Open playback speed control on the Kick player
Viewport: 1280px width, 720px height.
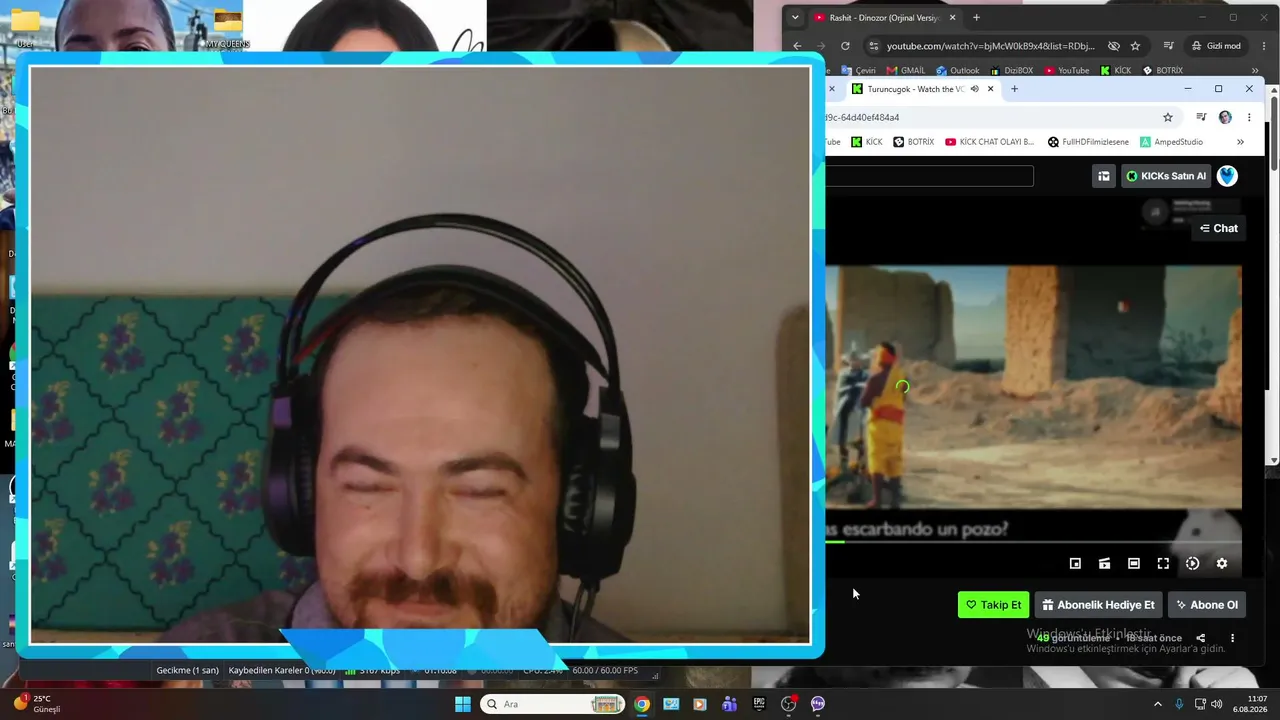(x=1192, y=563)
